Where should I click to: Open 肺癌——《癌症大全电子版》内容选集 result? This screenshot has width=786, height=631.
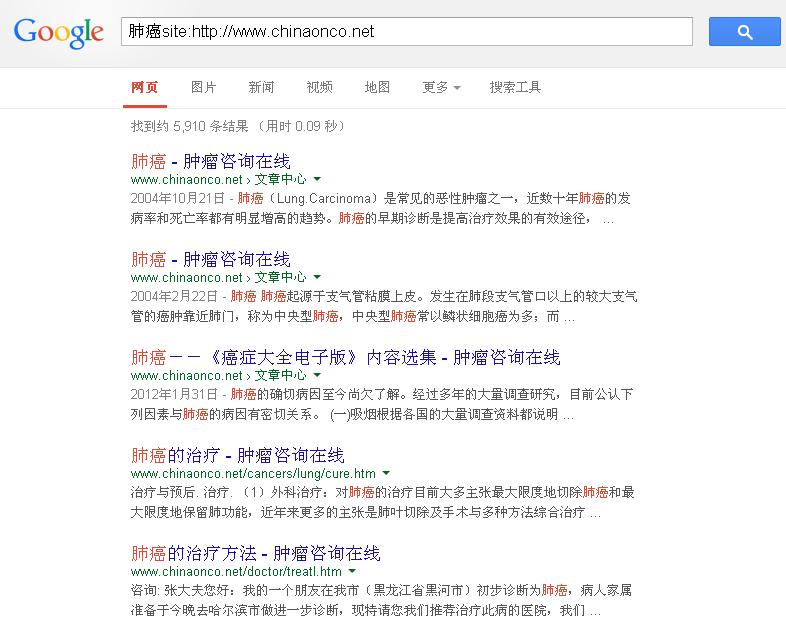[345, 357]
